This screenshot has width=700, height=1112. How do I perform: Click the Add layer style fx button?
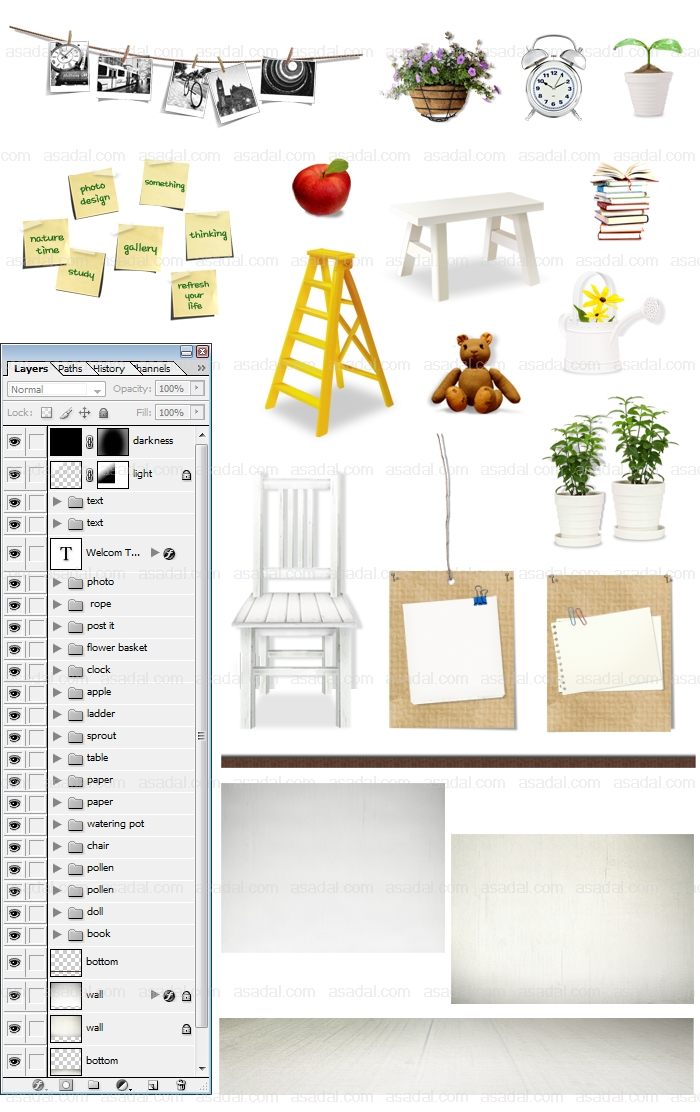(x=38, y=1084)
